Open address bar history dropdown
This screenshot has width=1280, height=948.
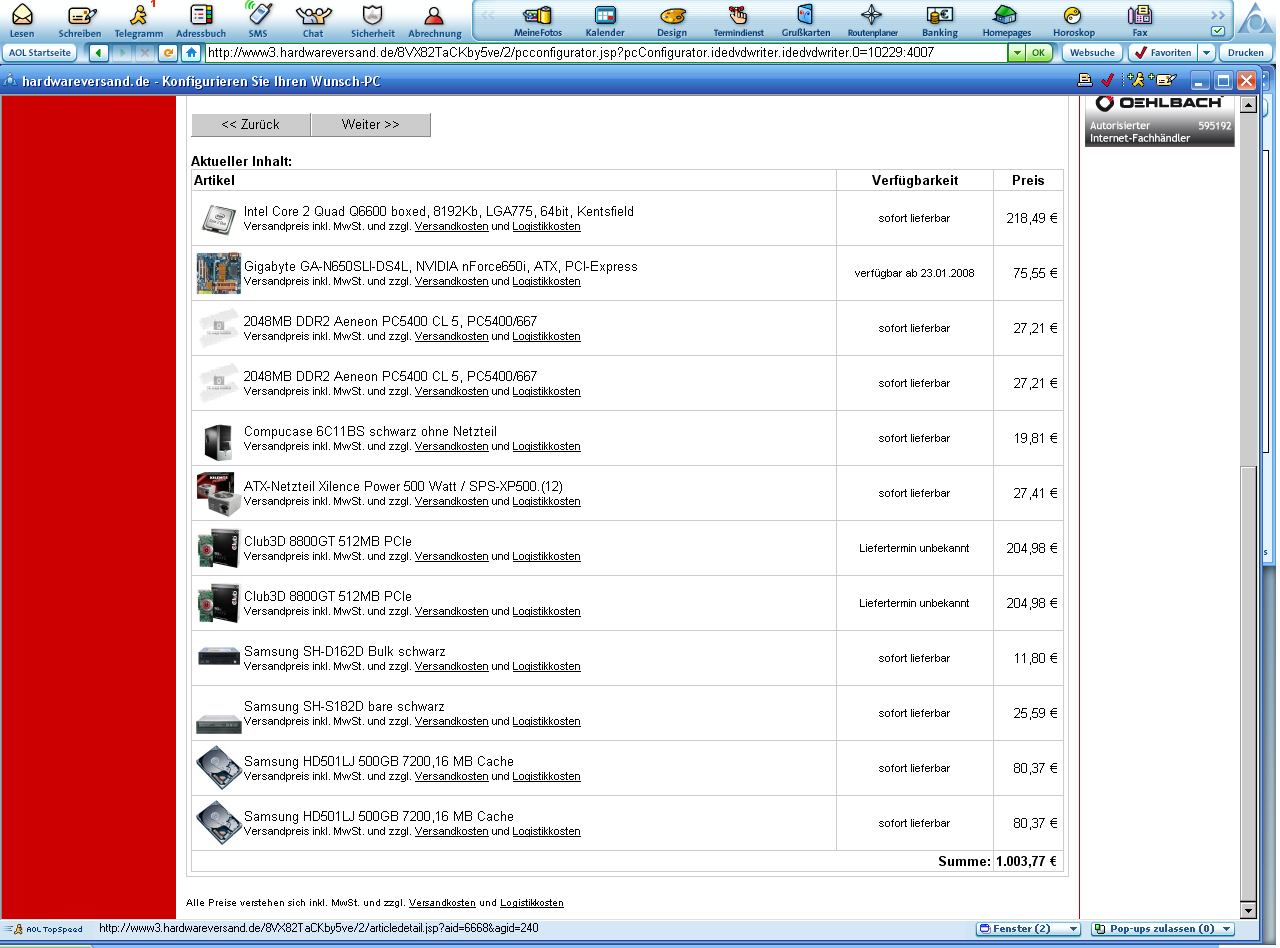[1017, 52]
